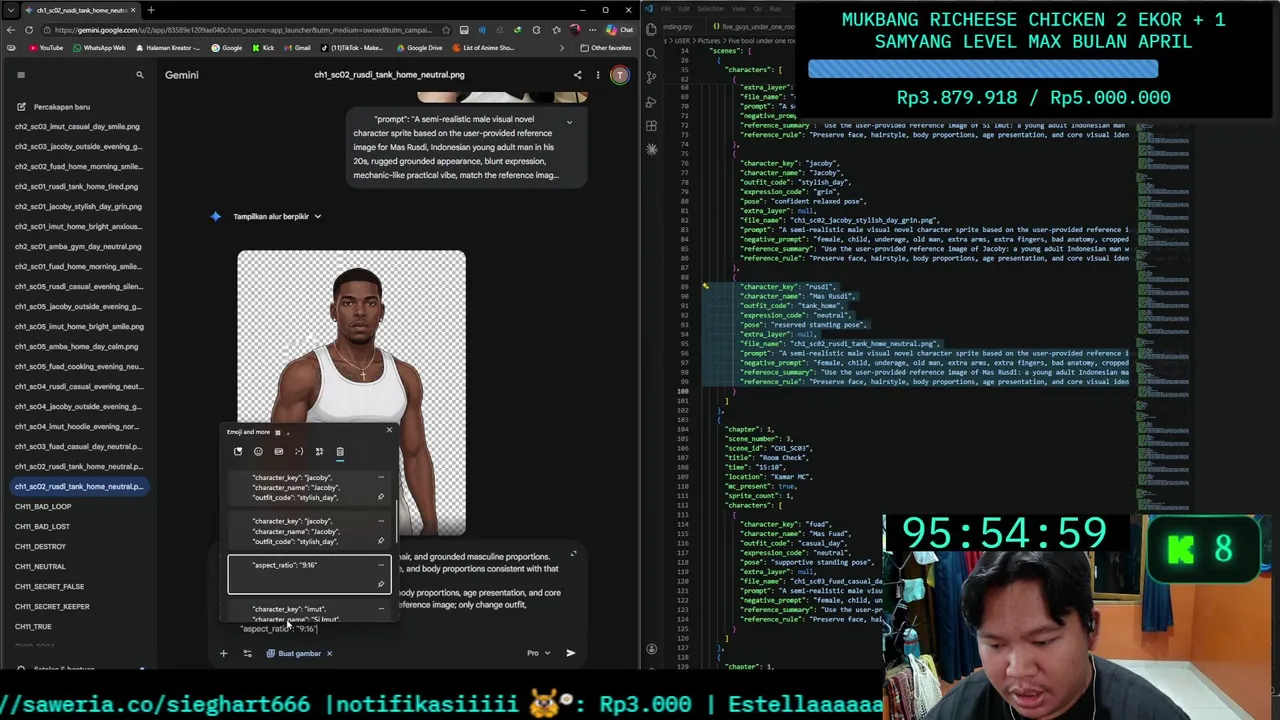Open the Google account avatar in Gemini

(x=620, y=75)
